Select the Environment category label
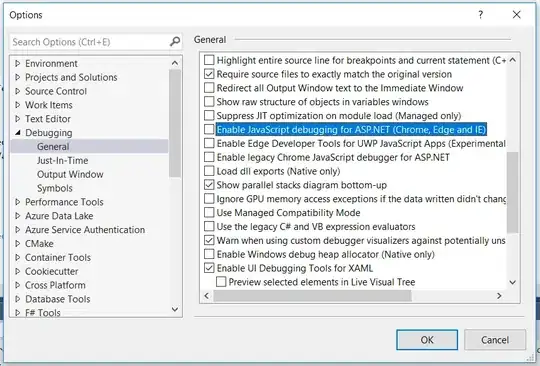Image resolution: width=540 pixels, height=366 pixels. [51, 63]
